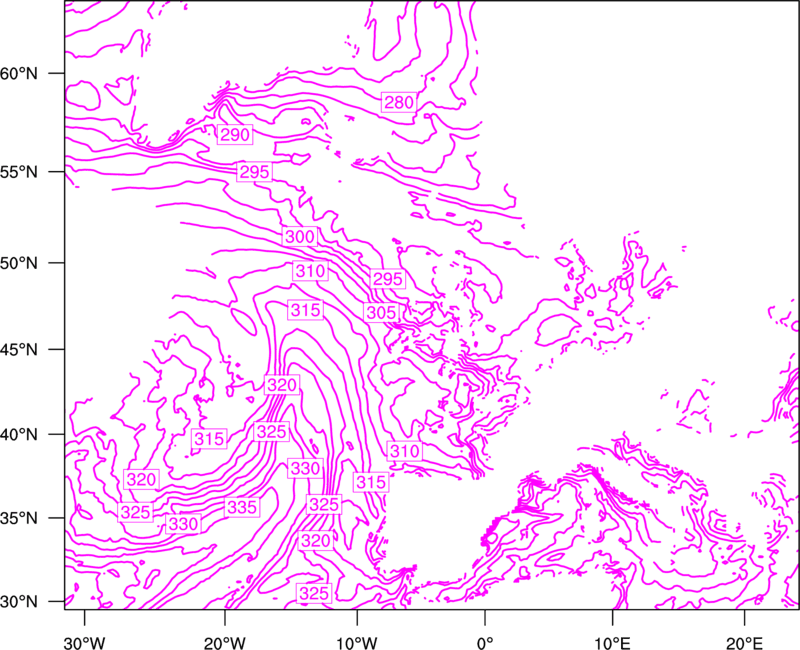Click the 55°N latitude axis label
The height and width of the screenshot is (650, 800).
coord(19,172)
